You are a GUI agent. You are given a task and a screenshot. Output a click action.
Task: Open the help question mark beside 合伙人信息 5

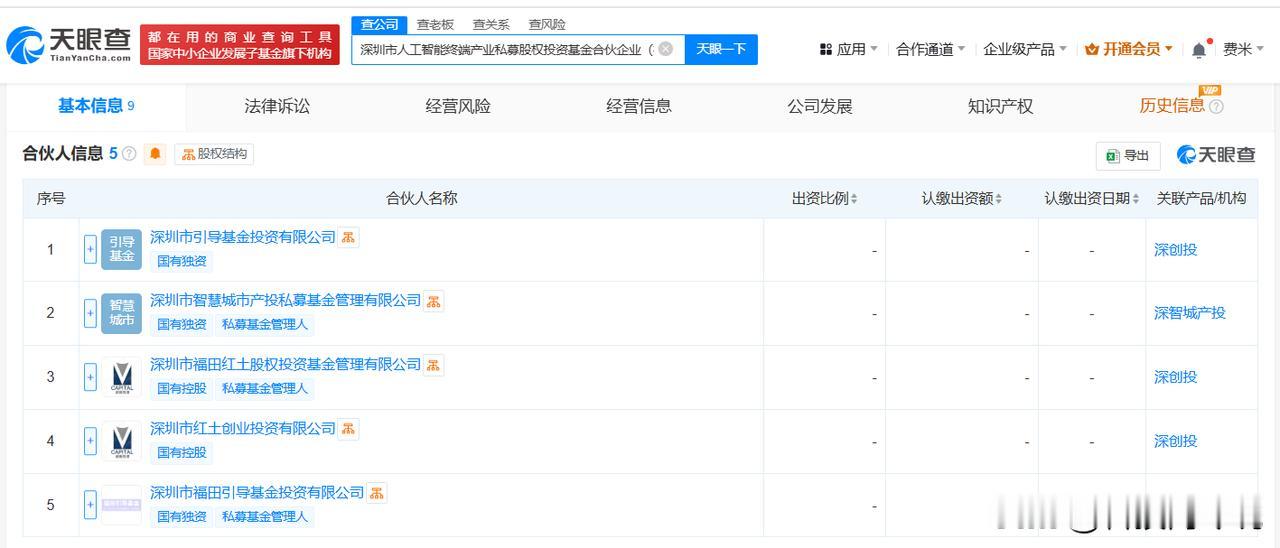(x=129, y=154)
